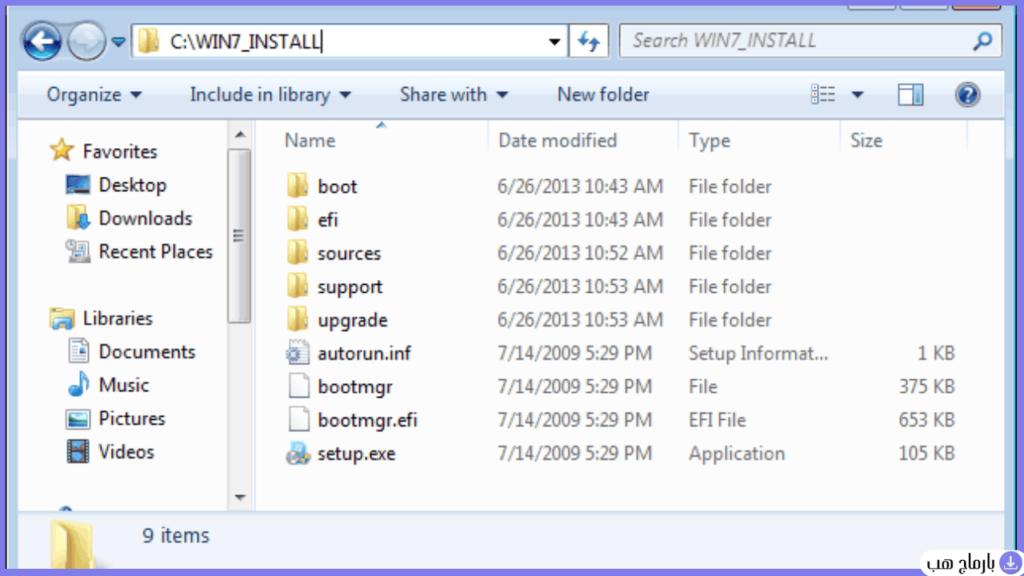Sort by the Size column header
The height and width of the screenshot is (576, 1024).
coord(866,140)
